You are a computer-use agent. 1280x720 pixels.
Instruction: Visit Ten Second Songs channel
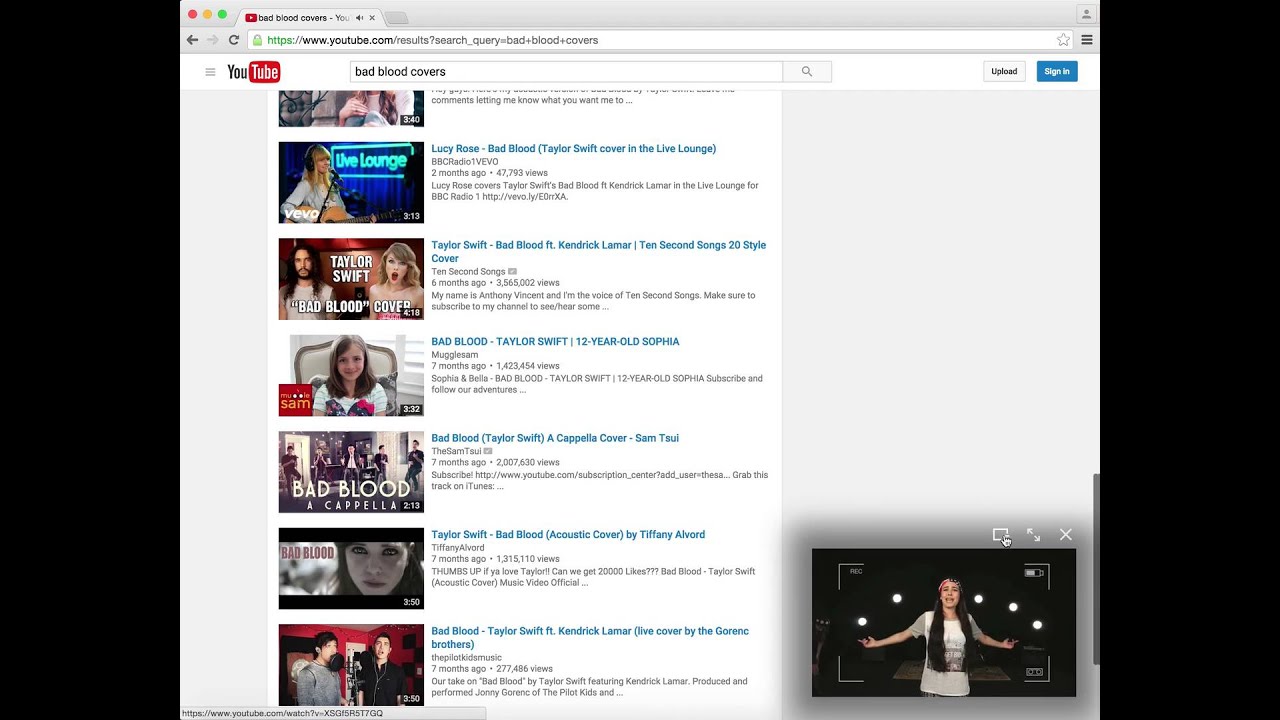[468, 272]
